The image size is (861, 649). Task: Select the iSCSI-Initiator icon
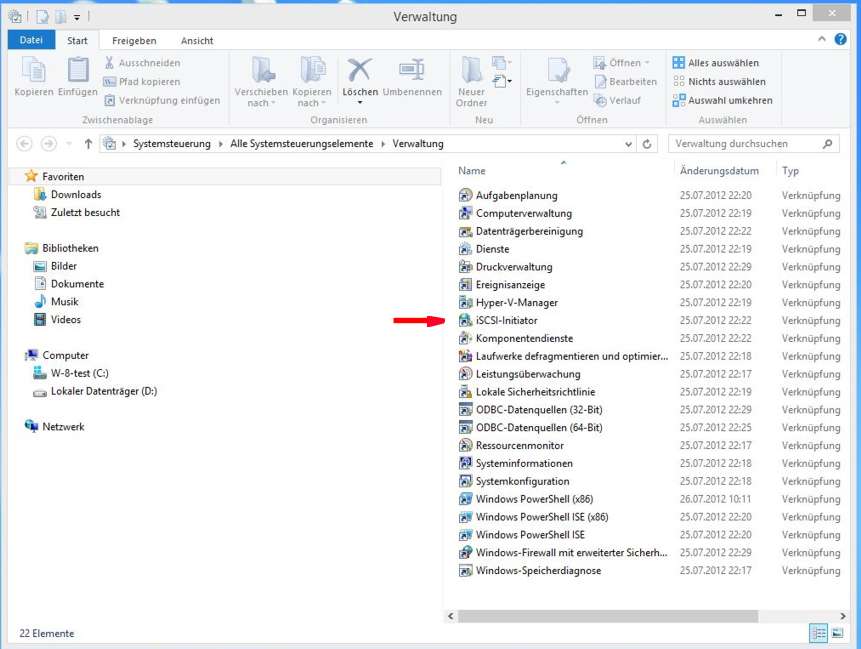coord(465,320)
